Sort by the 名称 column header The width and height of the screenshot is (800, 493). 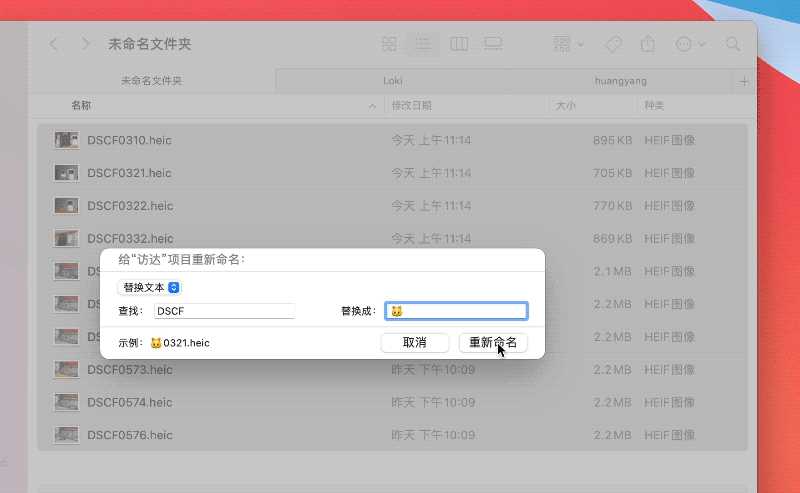[x=81, y=105]
